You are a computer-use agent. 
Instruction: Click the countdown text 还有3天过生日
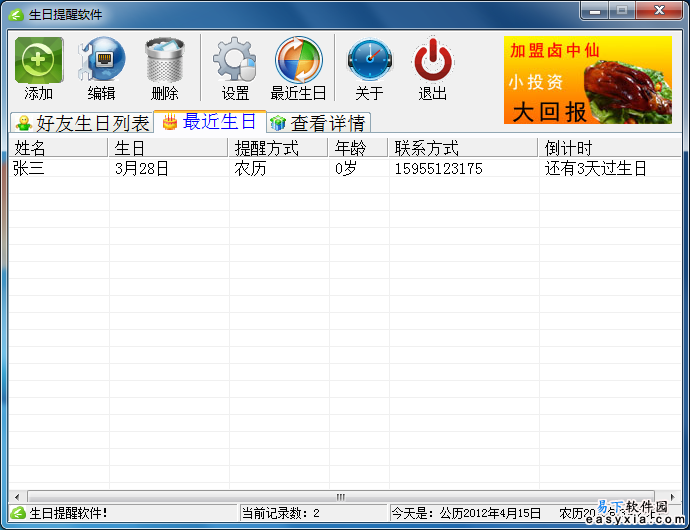point(595,168)
